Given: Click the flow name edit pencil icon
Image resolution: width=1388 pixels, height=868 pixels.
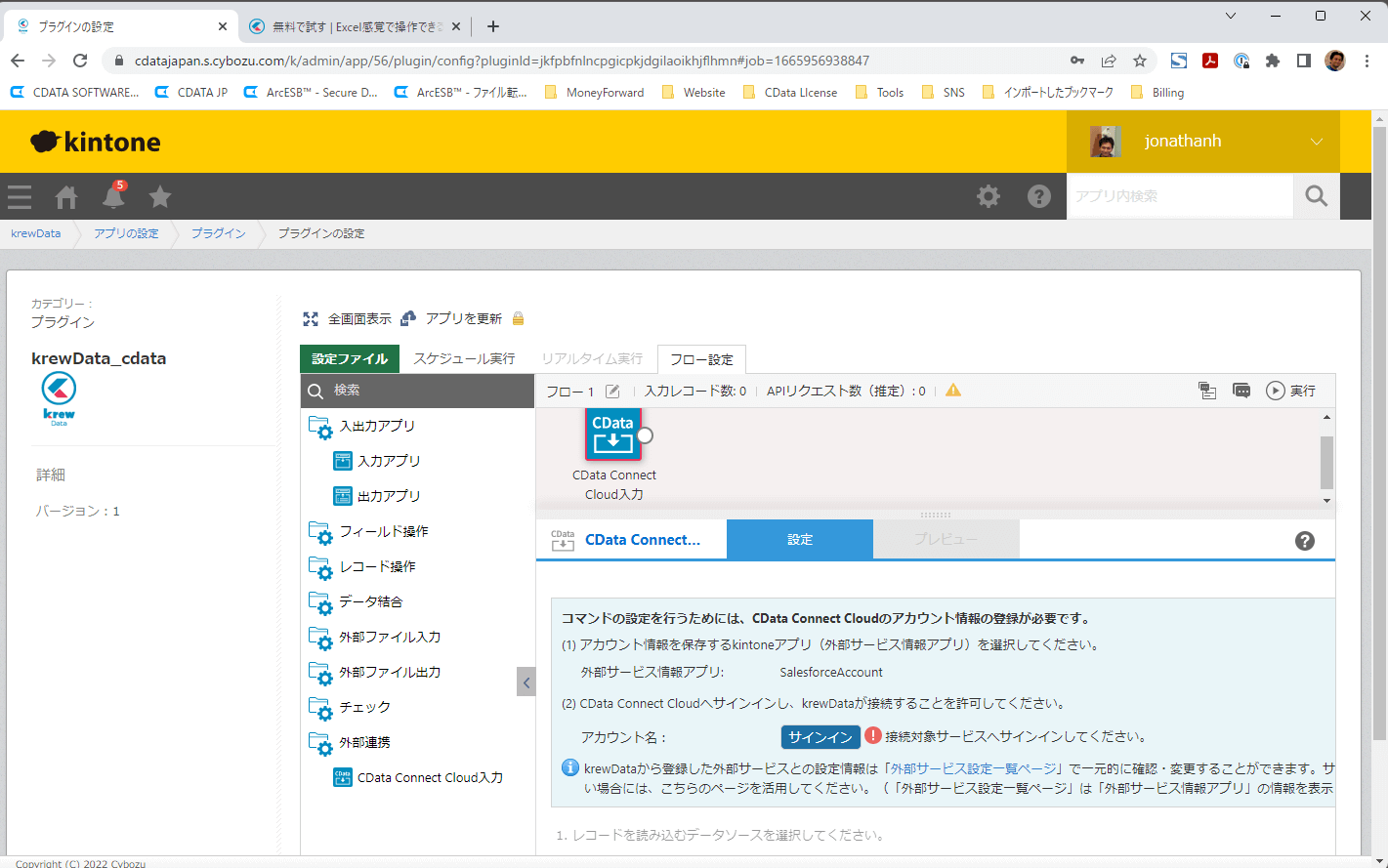Looking at the screenshot, I should 612,392.
